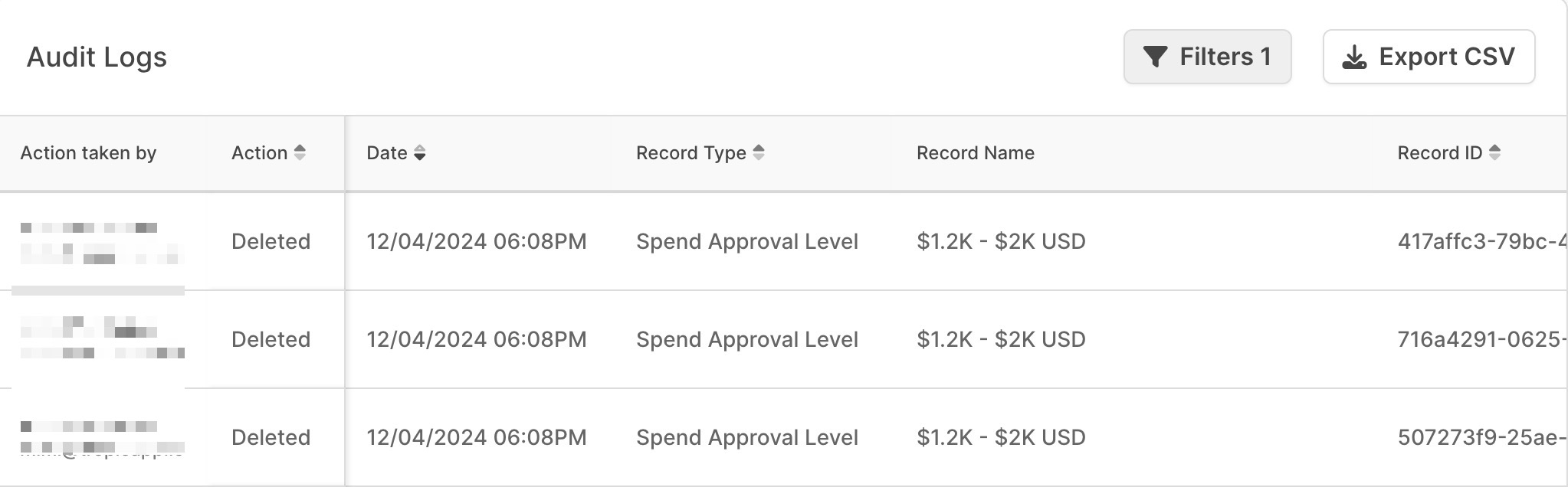1568x487 pixels.
Task: Select the third row's Deleted action
Action: coord(271,437)
